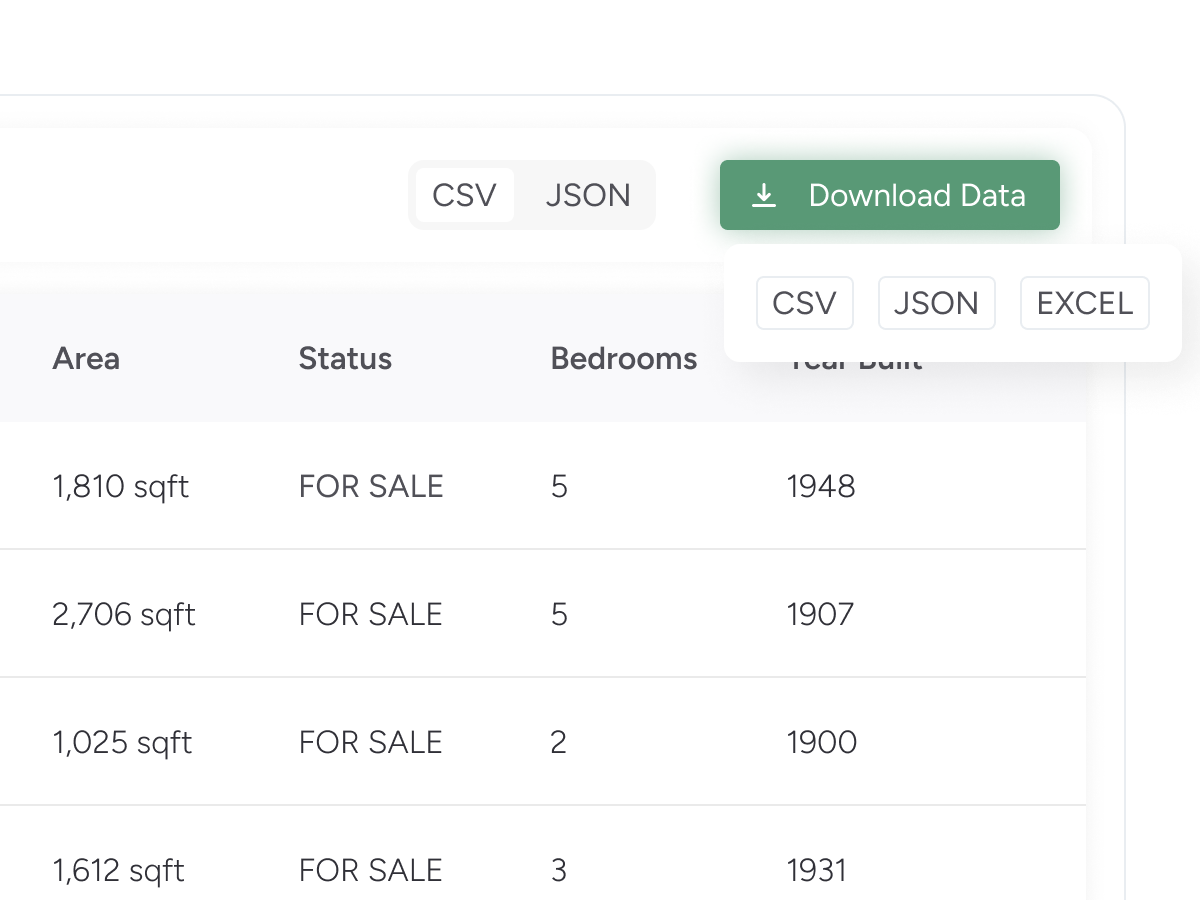Click the Download Data button label
This screenshot has height=900, width=1200.
coord(916,196)
